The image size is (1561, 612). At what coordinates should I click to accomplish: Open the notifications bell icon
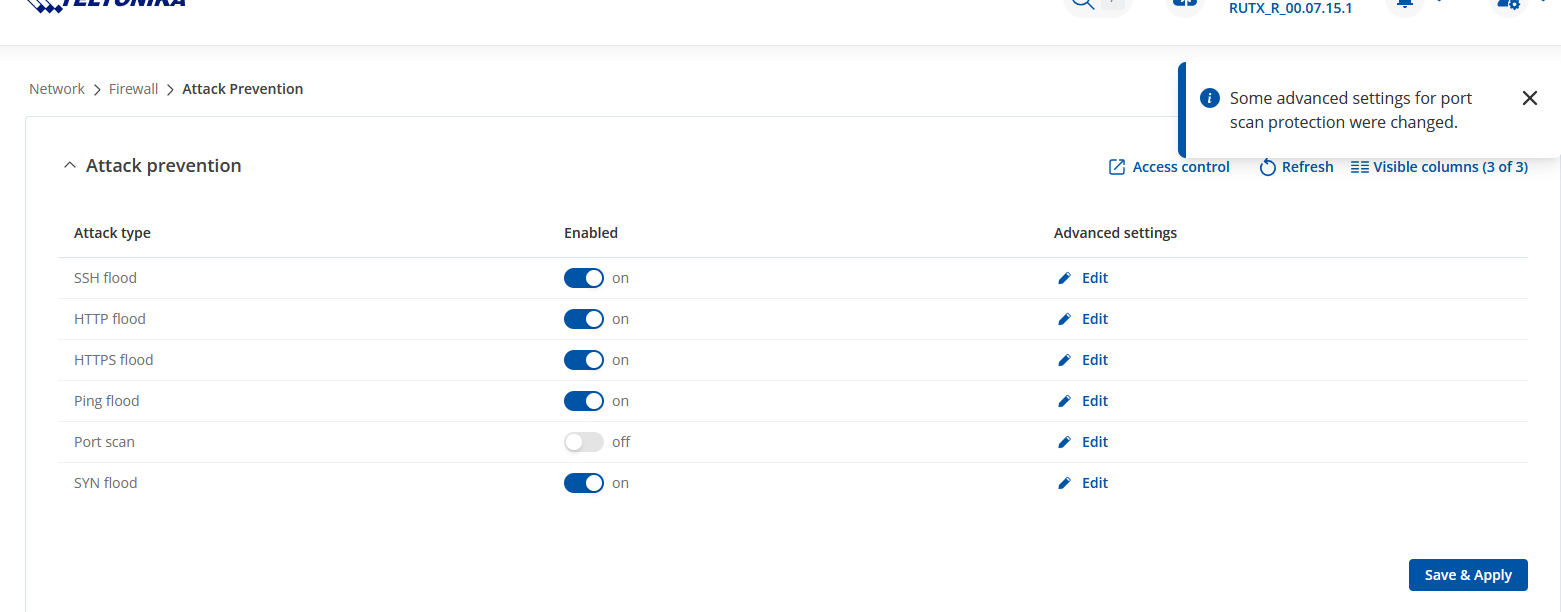pos(1404,4)
